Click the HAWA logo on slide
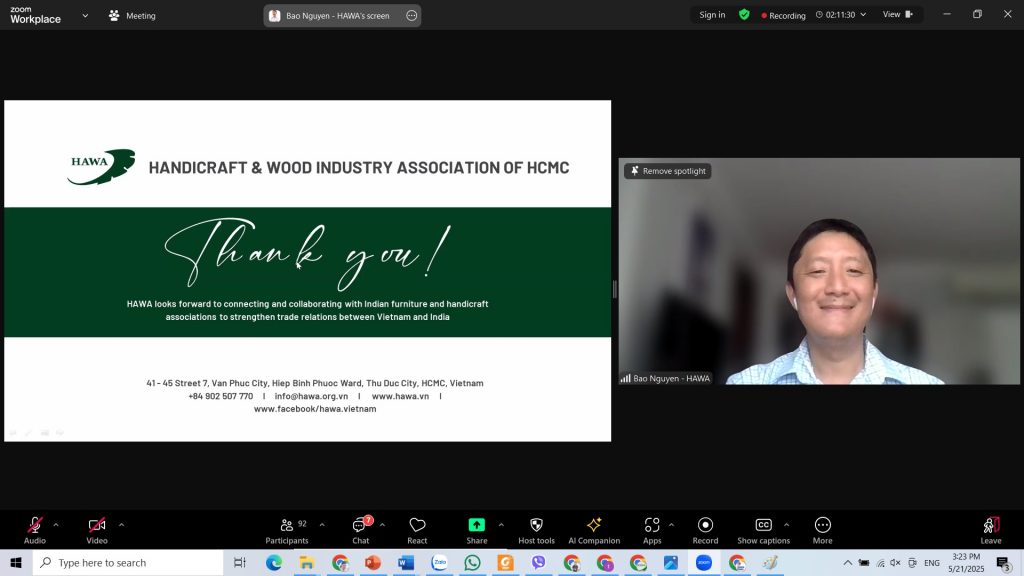Viewport: 1024px width, 576px height. click(101, 167)
